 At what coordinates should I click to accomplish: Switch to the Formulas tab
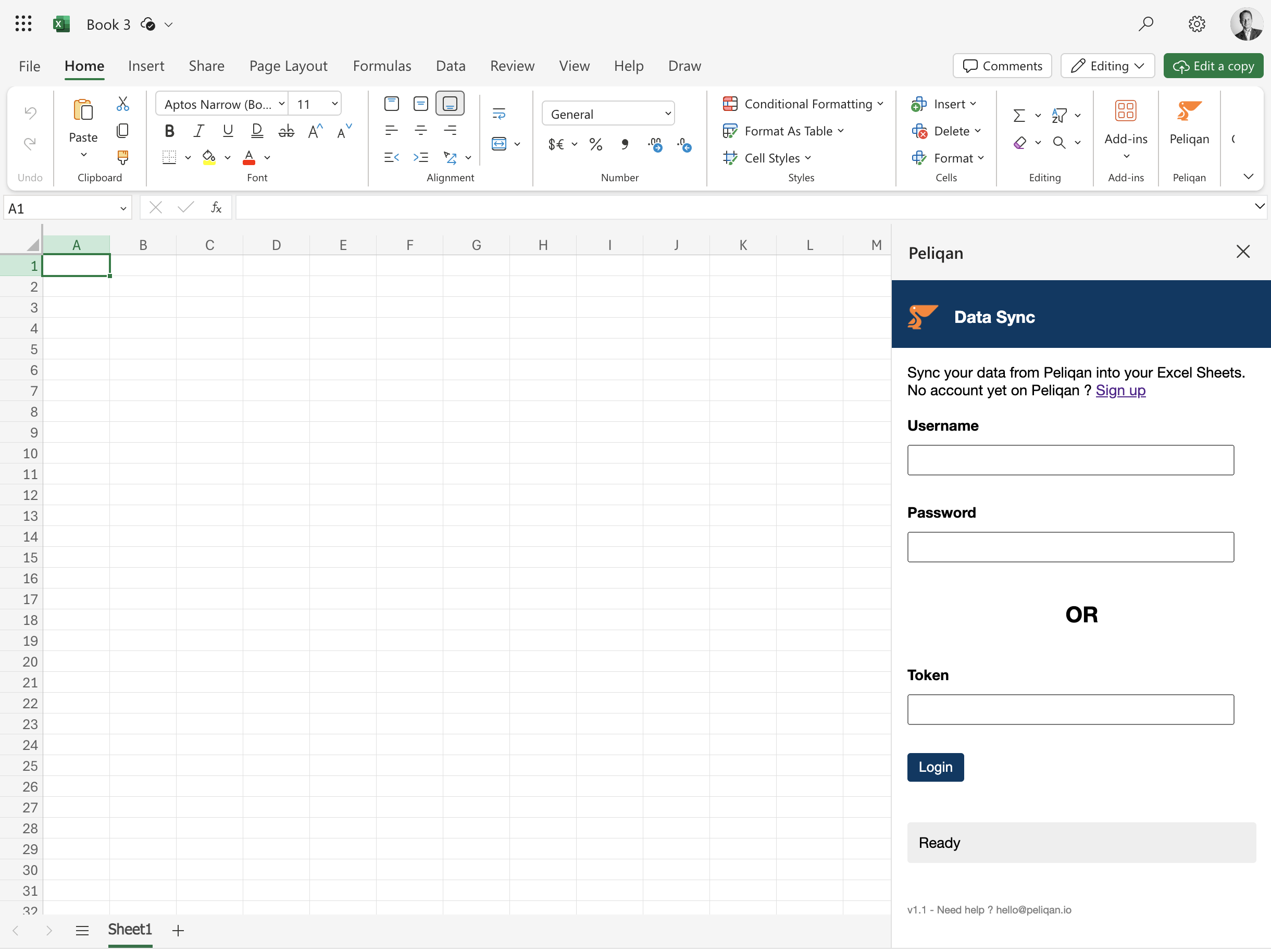point(381,66)
